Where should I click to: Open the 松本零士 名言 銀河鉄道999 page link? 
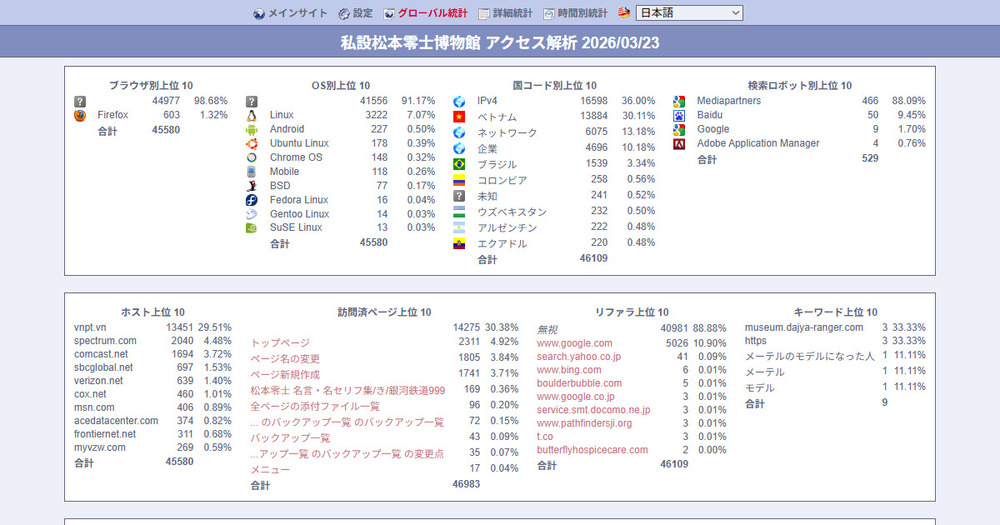coord(348,390)
